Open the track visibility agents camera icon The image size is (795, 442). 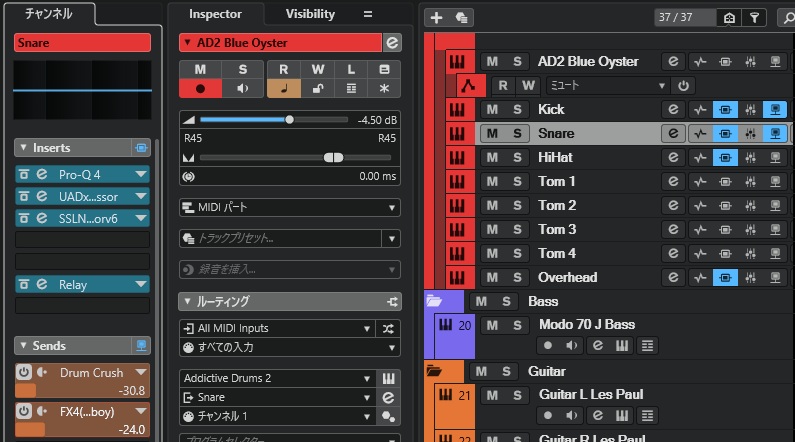[x=729, y=18]
